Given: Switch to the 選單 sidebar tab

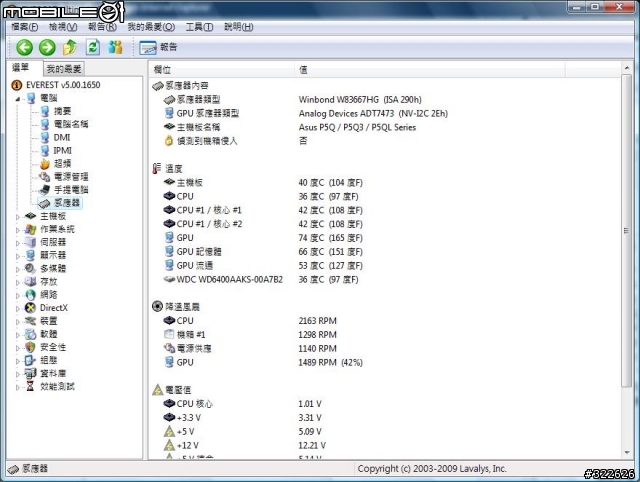Looking at the screenshot, I should tap(21, 68).
